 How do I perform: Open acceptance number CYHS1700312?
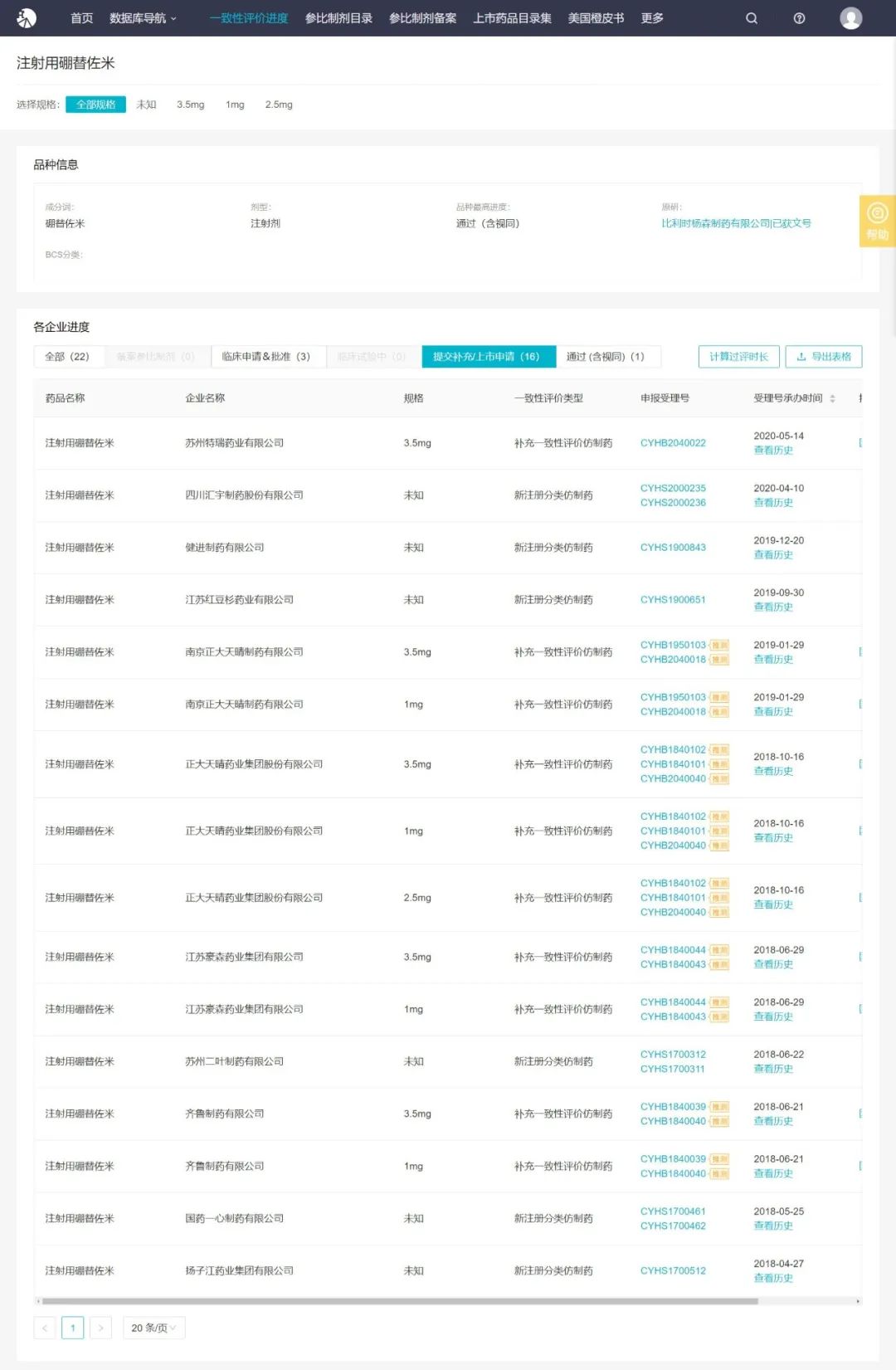[673, 1055]
